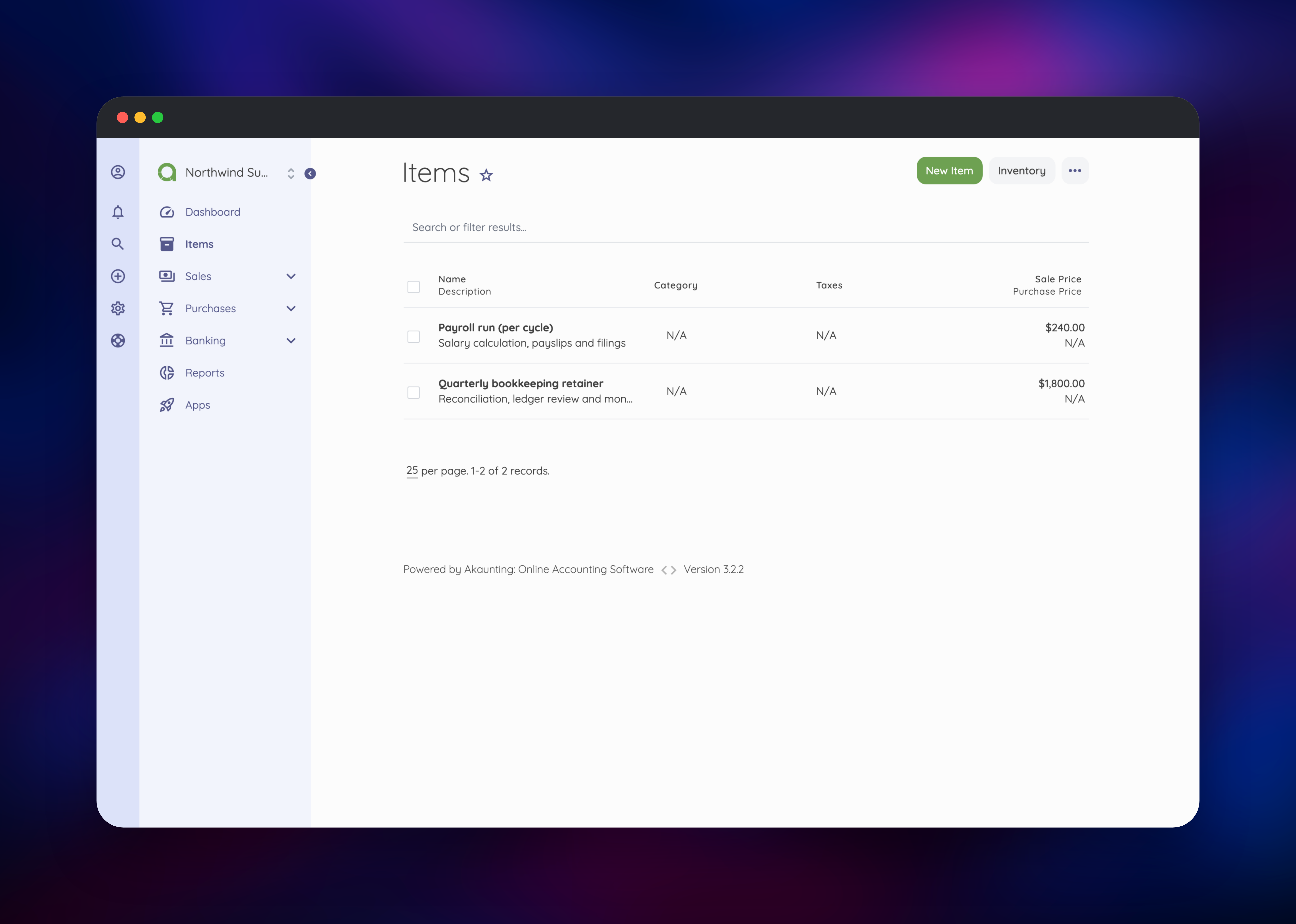
Task: Open the notifications bell
Action: coord(118,212)
